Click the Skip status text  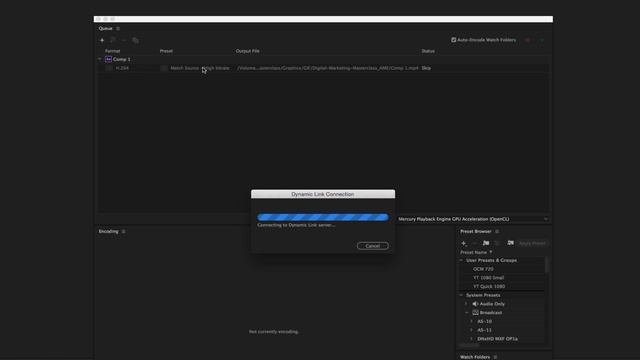tap(426, 68)
